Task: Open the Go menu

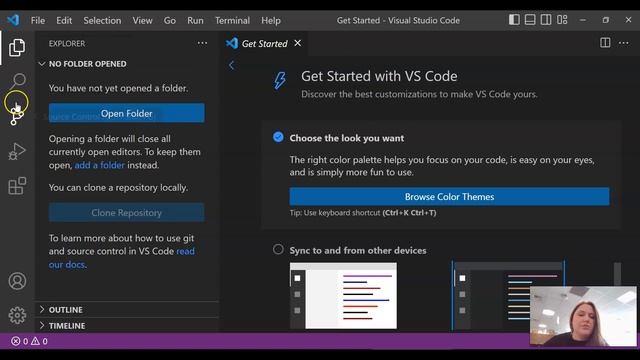Action: tap(170, 20)
